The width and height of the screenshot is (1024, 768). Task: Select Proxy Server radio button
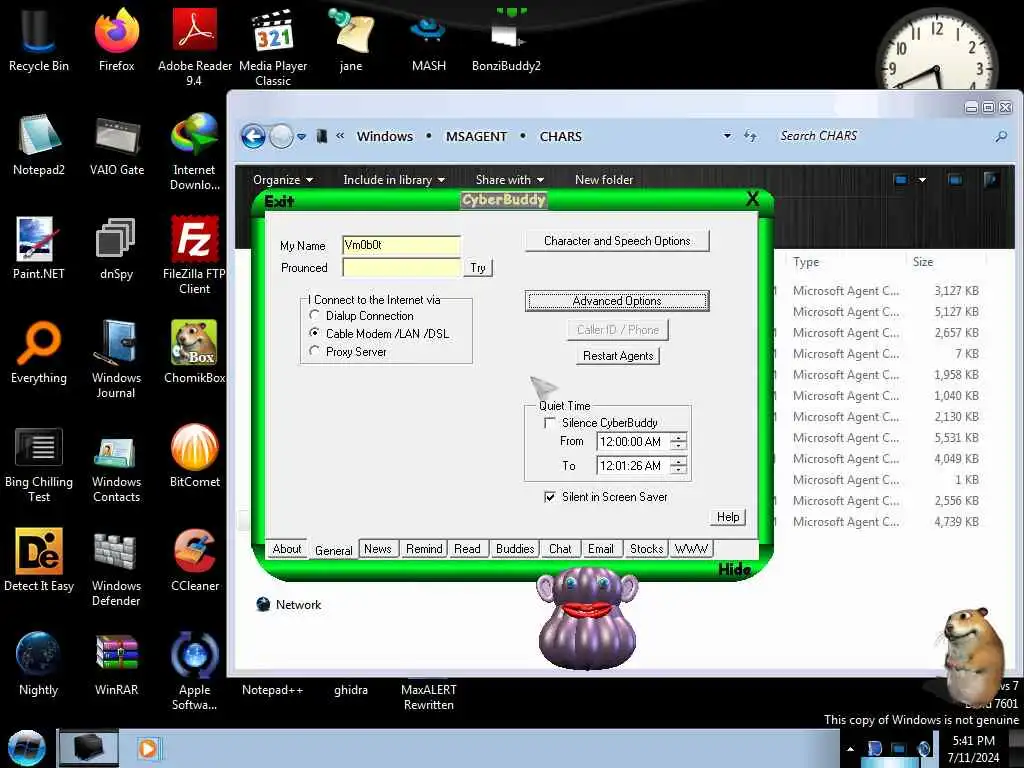click(x=315, y=351)
